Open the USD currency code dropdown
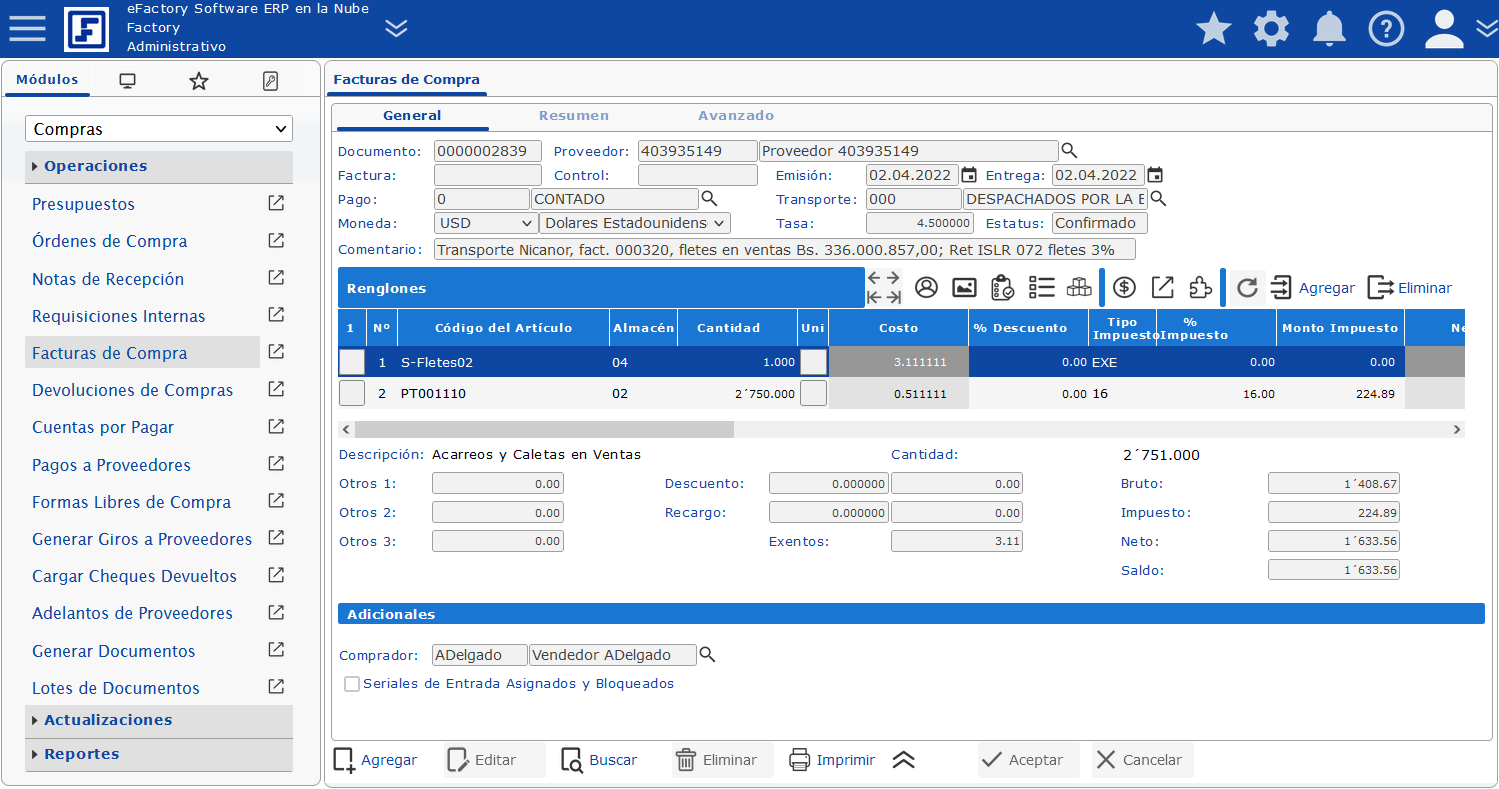 (x=486, y=223)
